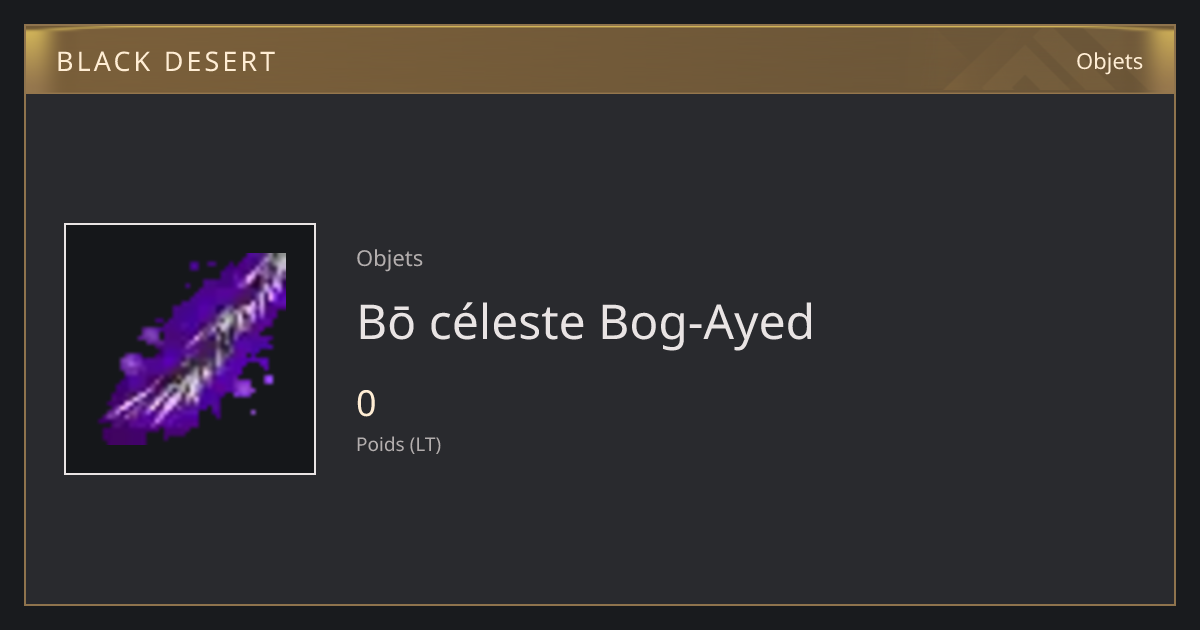
Task: Open the BLACK DESERT logo text
Action: pyautogui.click(x=166, y=62)
